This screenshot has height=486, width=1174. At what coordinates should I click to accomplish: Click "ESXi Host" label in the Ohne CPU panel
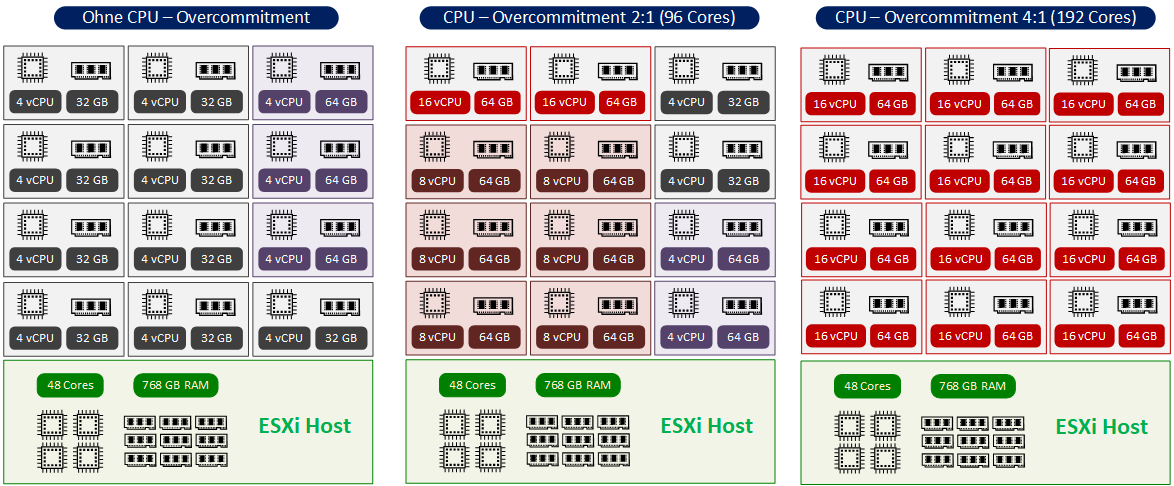pyautogui.click(x=305, y=426)
